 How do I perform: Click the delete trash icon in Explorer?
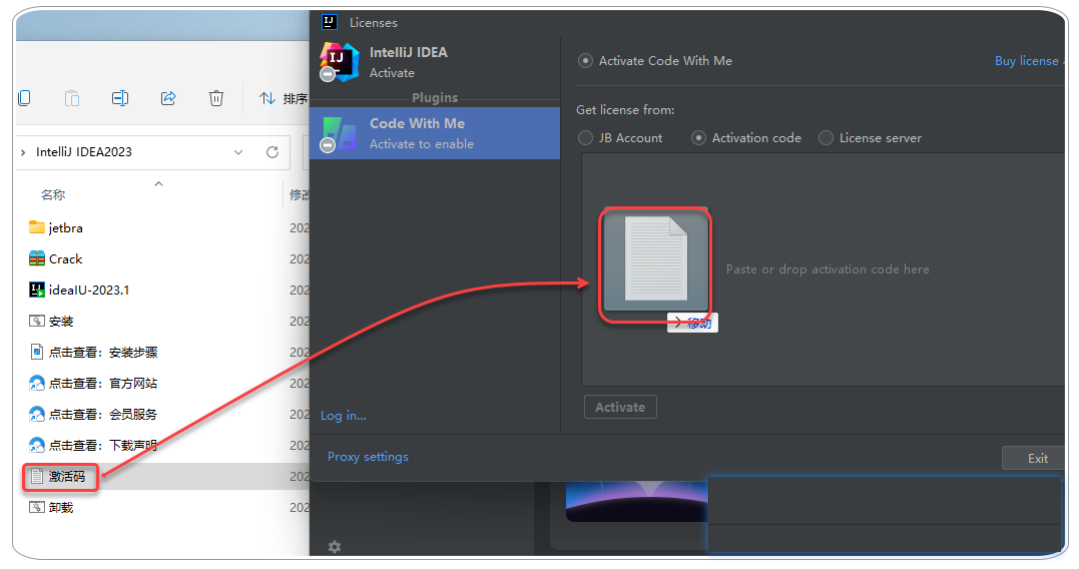216,98
